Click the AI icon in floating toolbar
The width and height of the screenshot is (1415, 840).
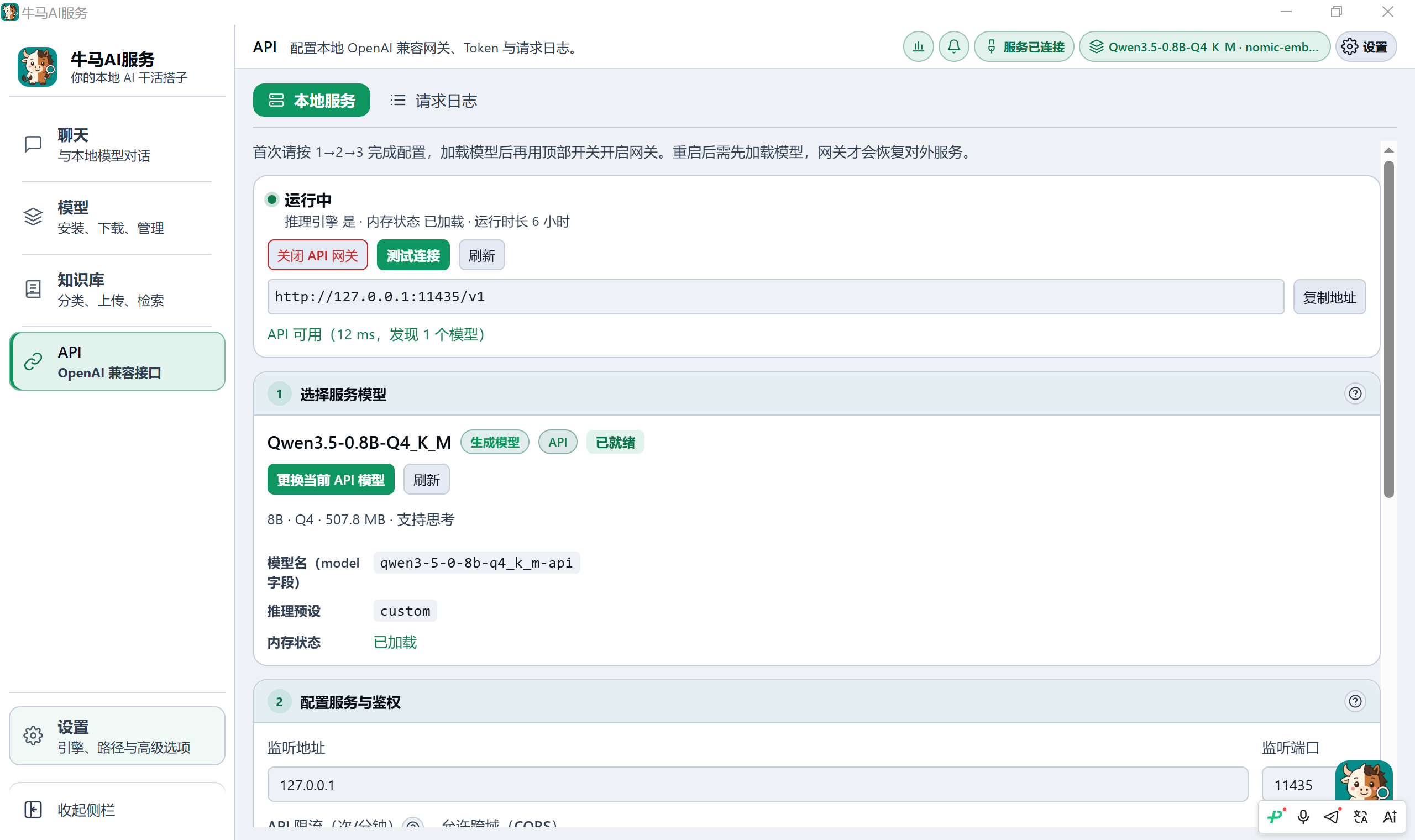pos(1390,817)
